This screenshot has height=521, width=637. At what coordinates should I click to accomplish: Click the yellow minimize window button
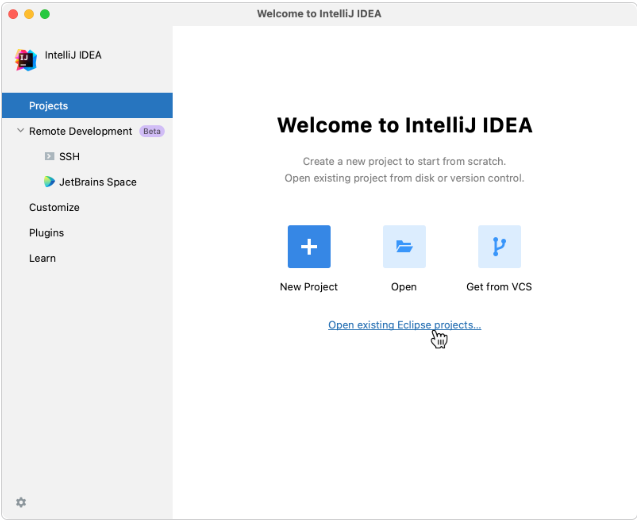click(x=29, y=14)
